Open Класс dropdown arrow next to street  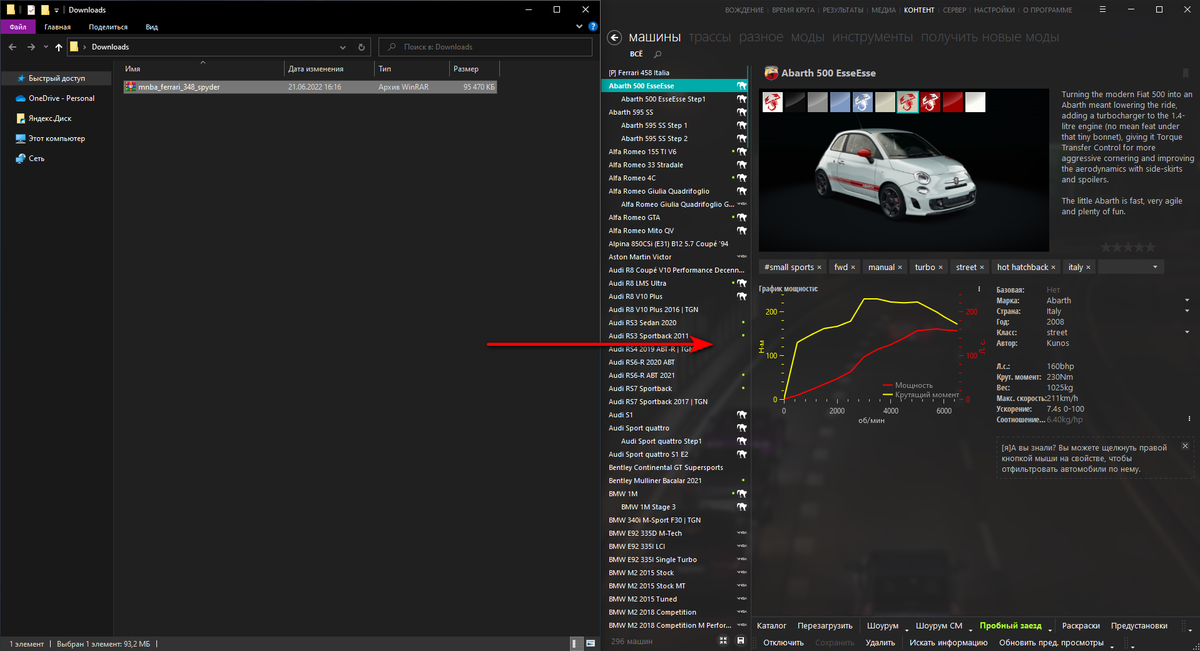[x=1189, y=332]
